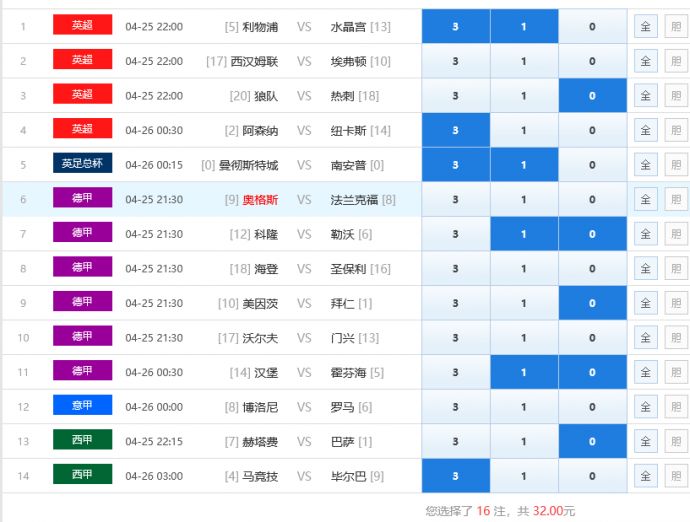This screenshot has height=522, width=690.
Task: Click the 意甲 league tag
Action: [82, 406]
